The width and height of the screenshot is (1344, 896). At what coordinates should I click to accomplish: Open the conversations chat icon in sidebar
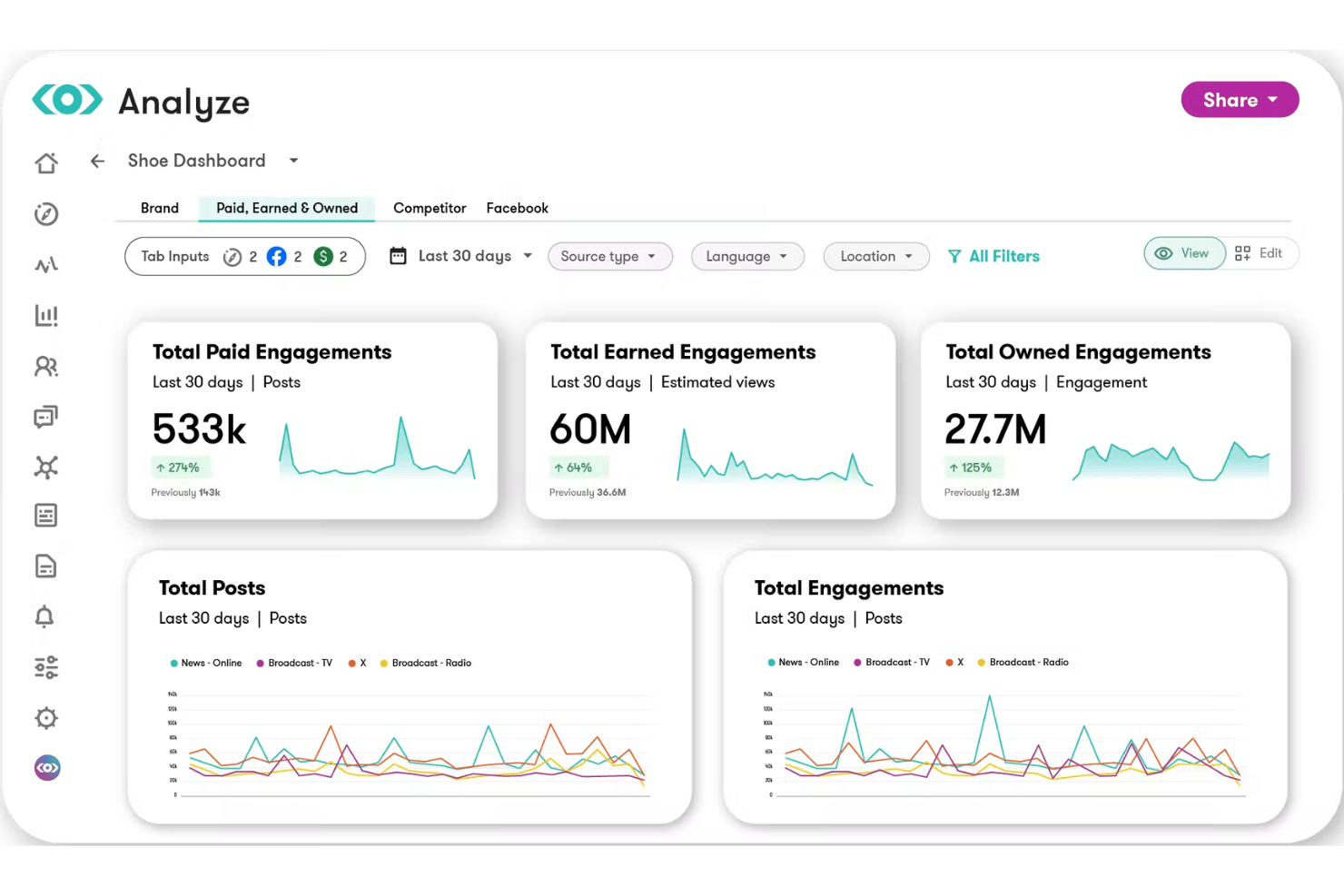46,417
